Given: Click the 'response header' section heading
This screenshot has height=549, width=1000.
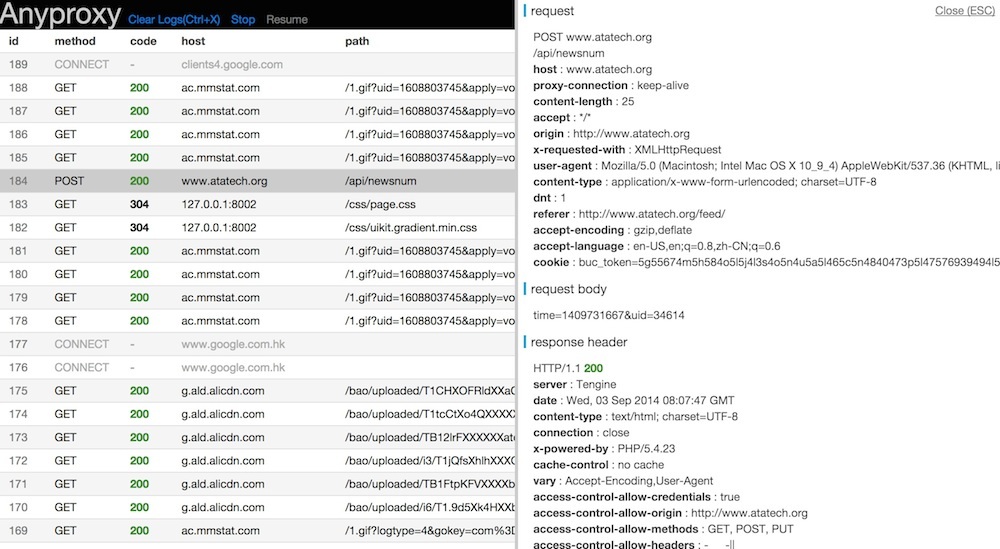Looking at the screenshot, I should click(x=579, y=342).
